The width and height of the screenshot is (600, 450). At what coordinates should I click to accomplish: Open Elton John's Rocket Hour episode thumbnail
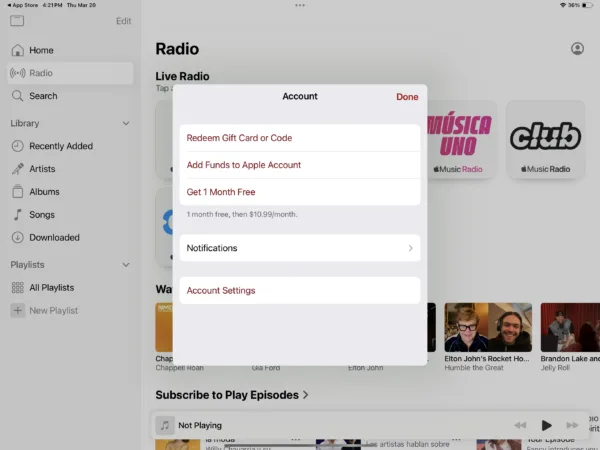[488, 327]
